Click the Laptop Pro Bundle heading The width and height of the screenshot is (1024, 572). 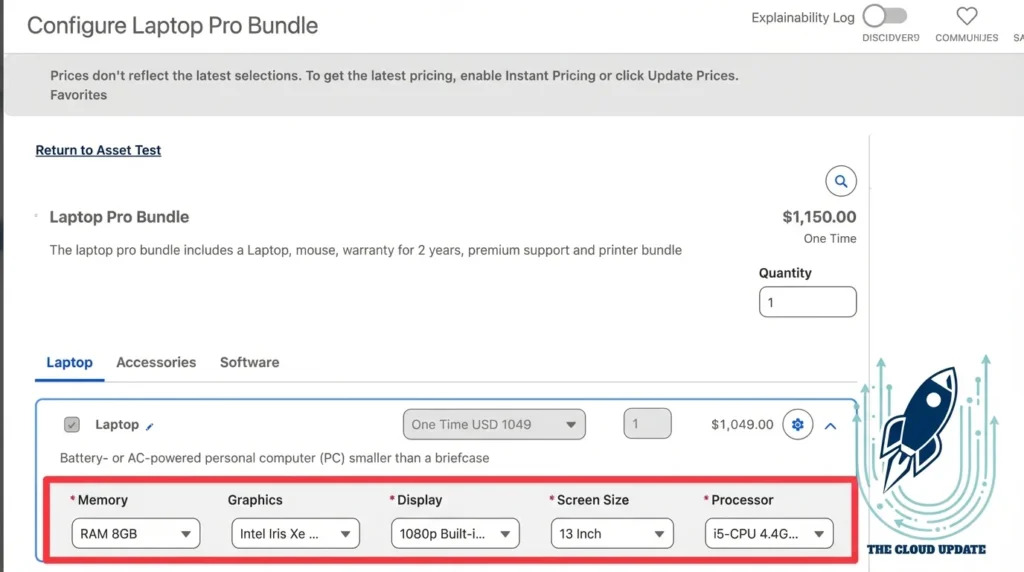tap(120, 217)
